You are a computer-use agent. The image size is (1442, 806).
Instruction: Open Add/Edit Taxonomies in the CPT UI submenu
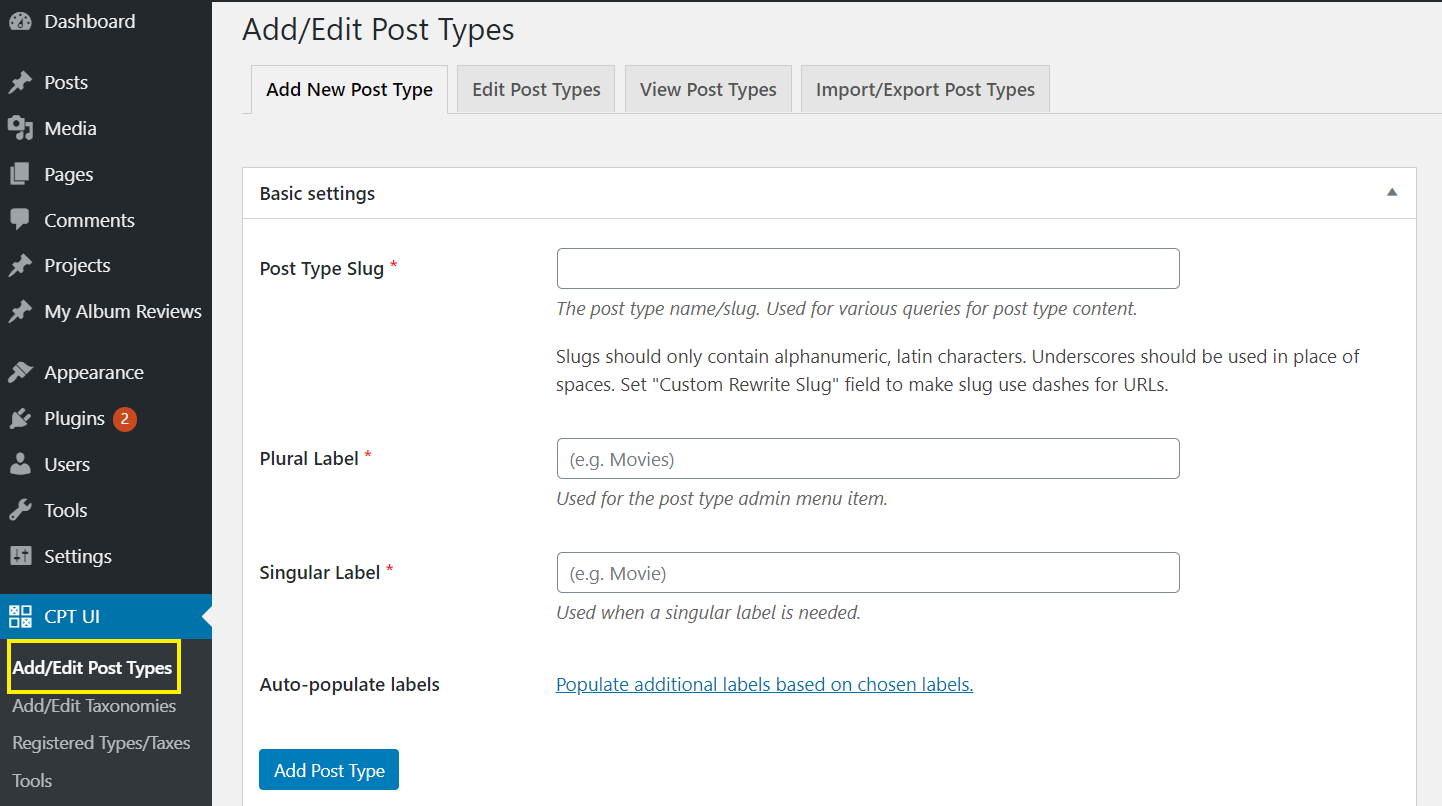93,705
